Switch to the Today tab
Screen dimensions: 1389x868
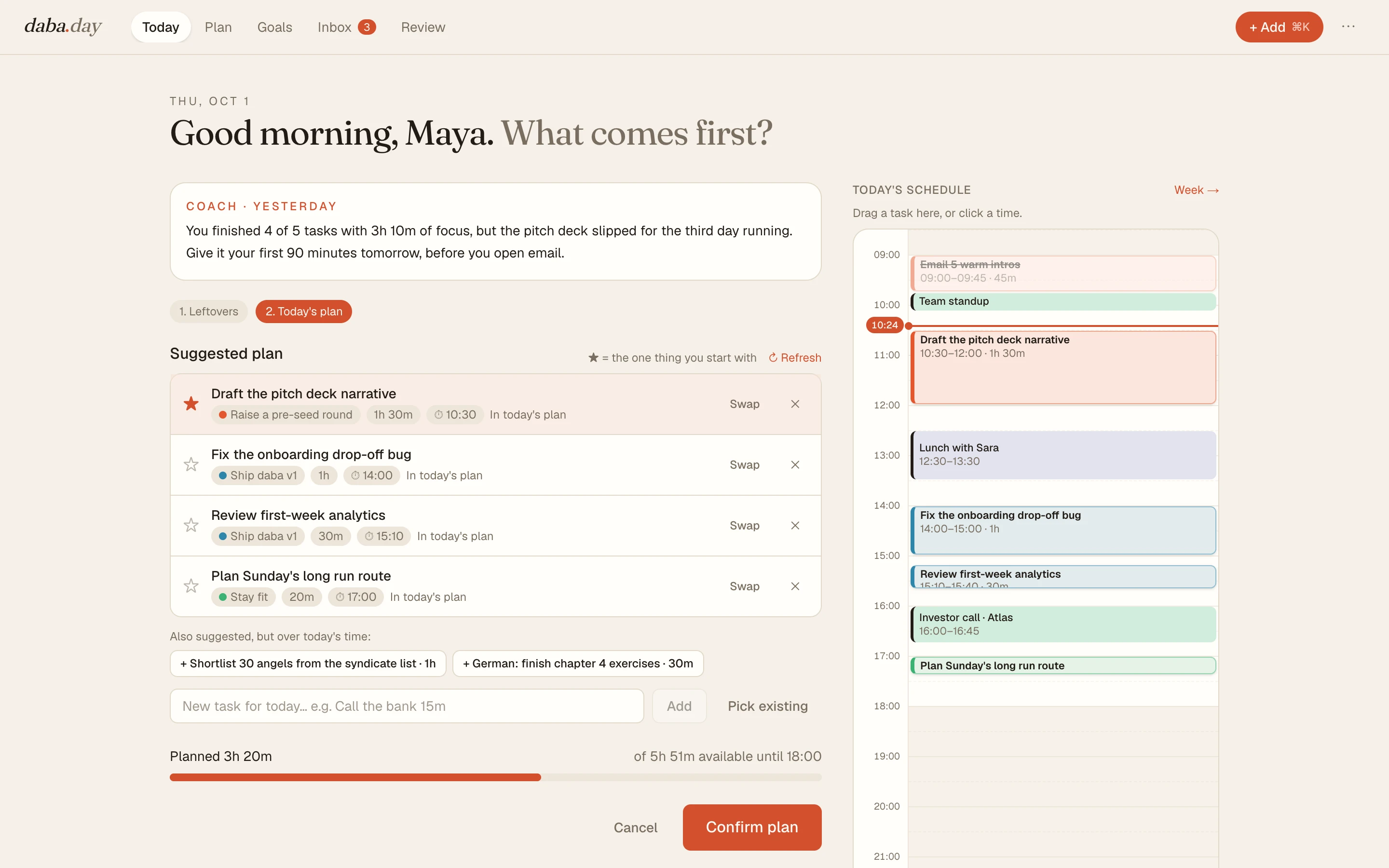point(161,27)
